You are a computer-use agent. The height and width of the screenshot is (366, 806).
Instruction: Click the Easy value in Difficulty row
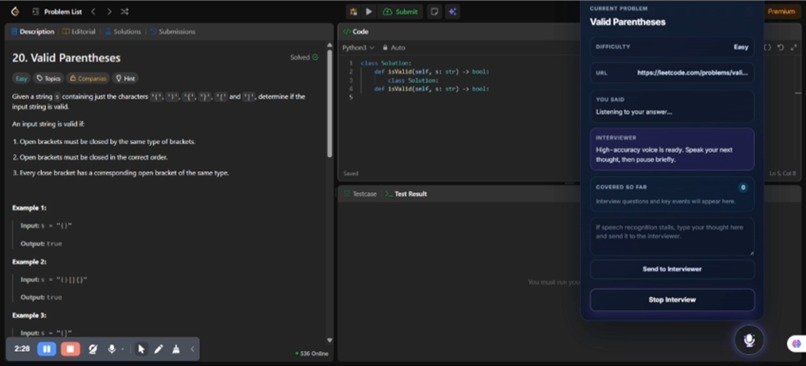coord(741,47)
